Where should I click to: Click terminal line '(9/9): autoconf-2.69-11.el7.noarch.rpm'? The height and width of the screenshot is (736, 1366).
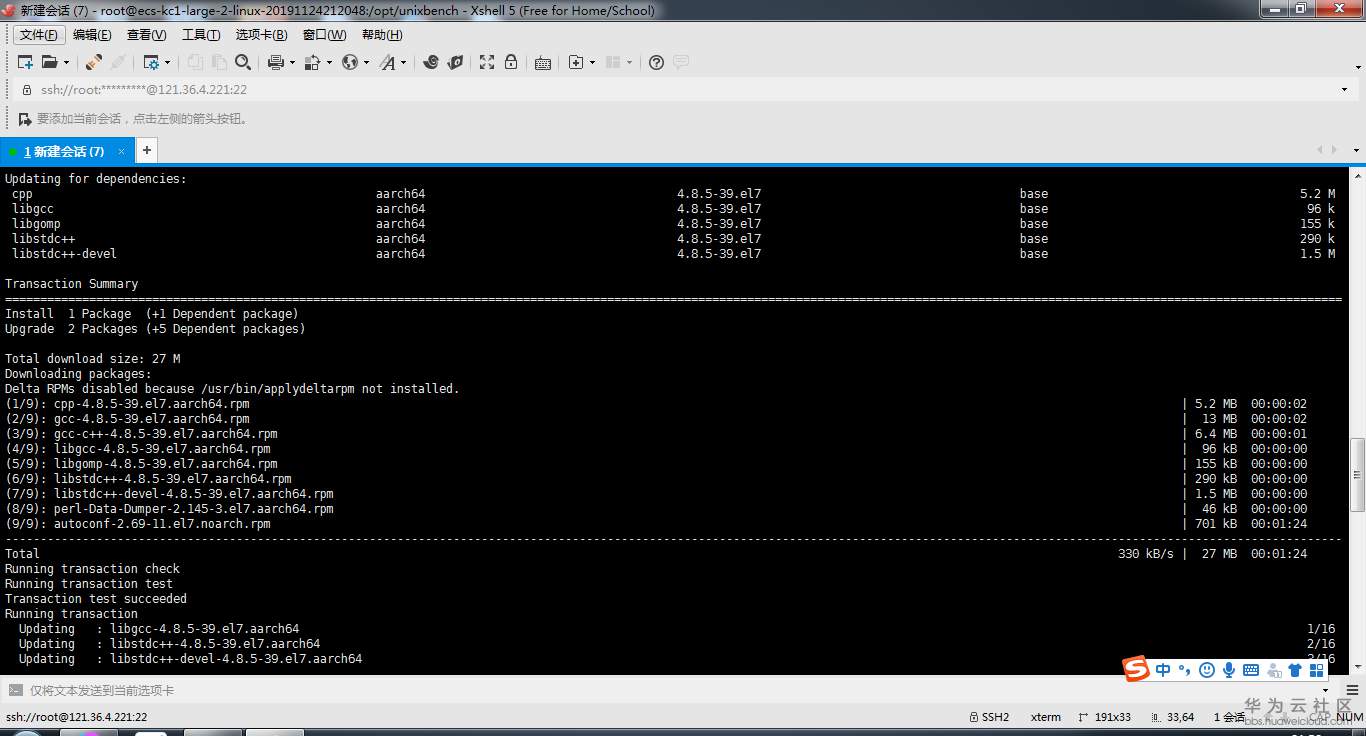138,524
